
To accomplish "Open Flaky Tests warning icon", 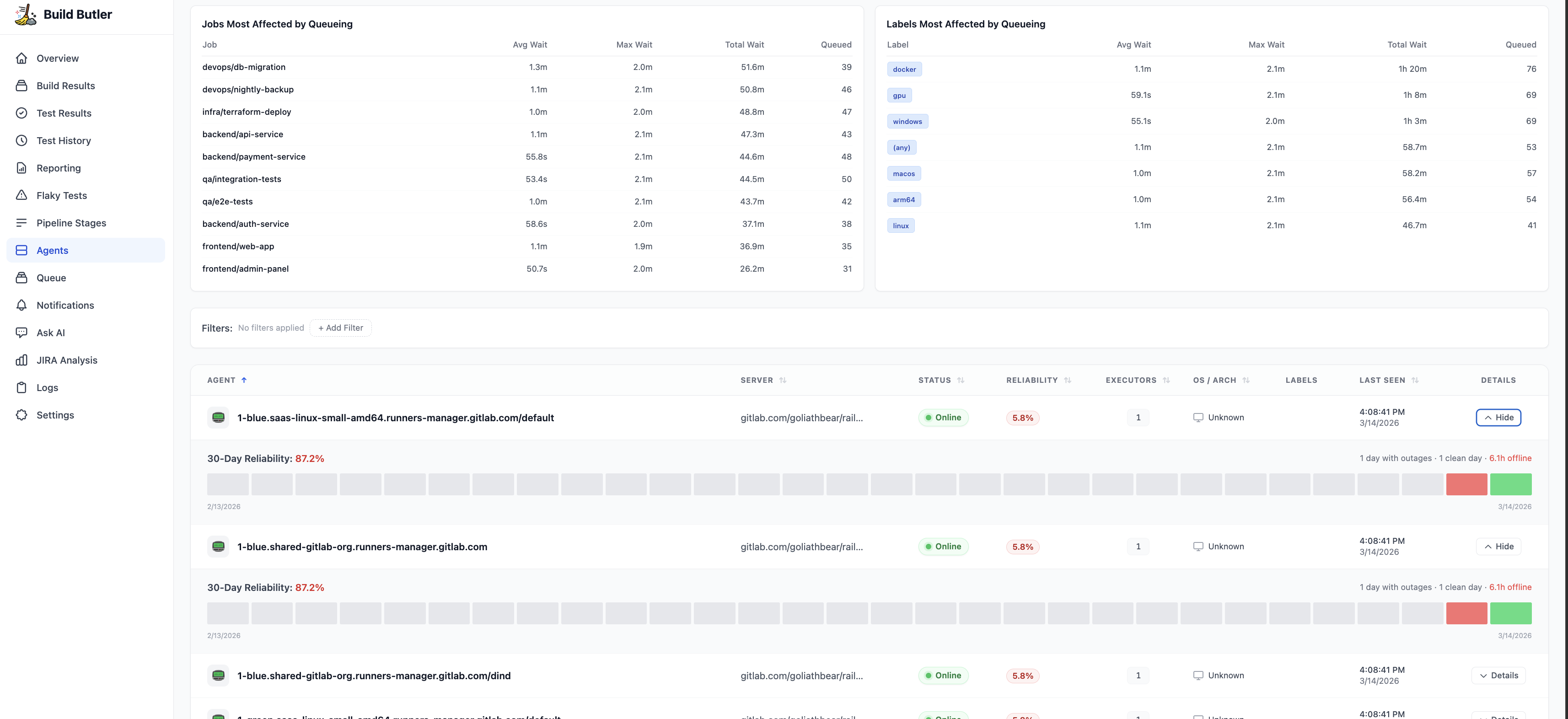I will [21, 195].
